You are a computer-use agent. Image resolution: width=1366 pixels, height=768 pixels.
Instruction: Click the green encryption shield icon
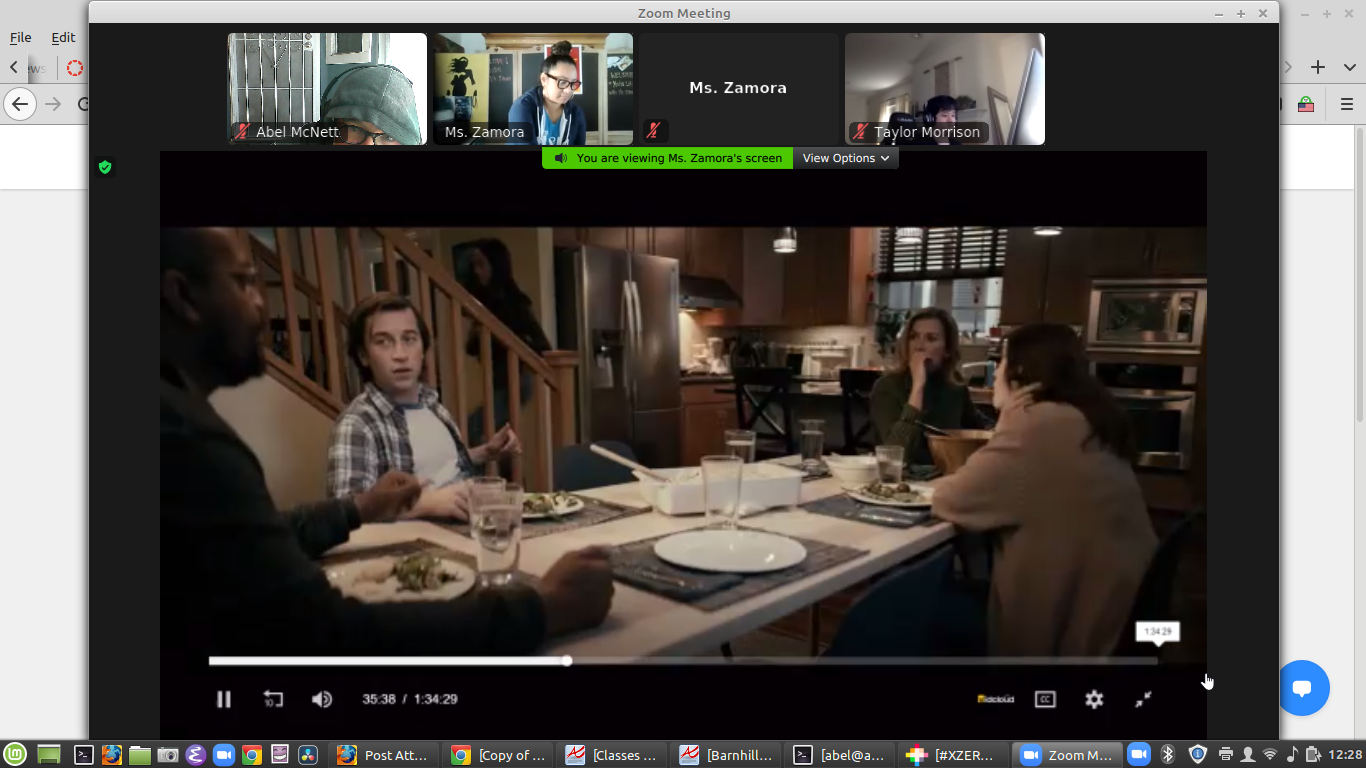[x=105, y=167]
